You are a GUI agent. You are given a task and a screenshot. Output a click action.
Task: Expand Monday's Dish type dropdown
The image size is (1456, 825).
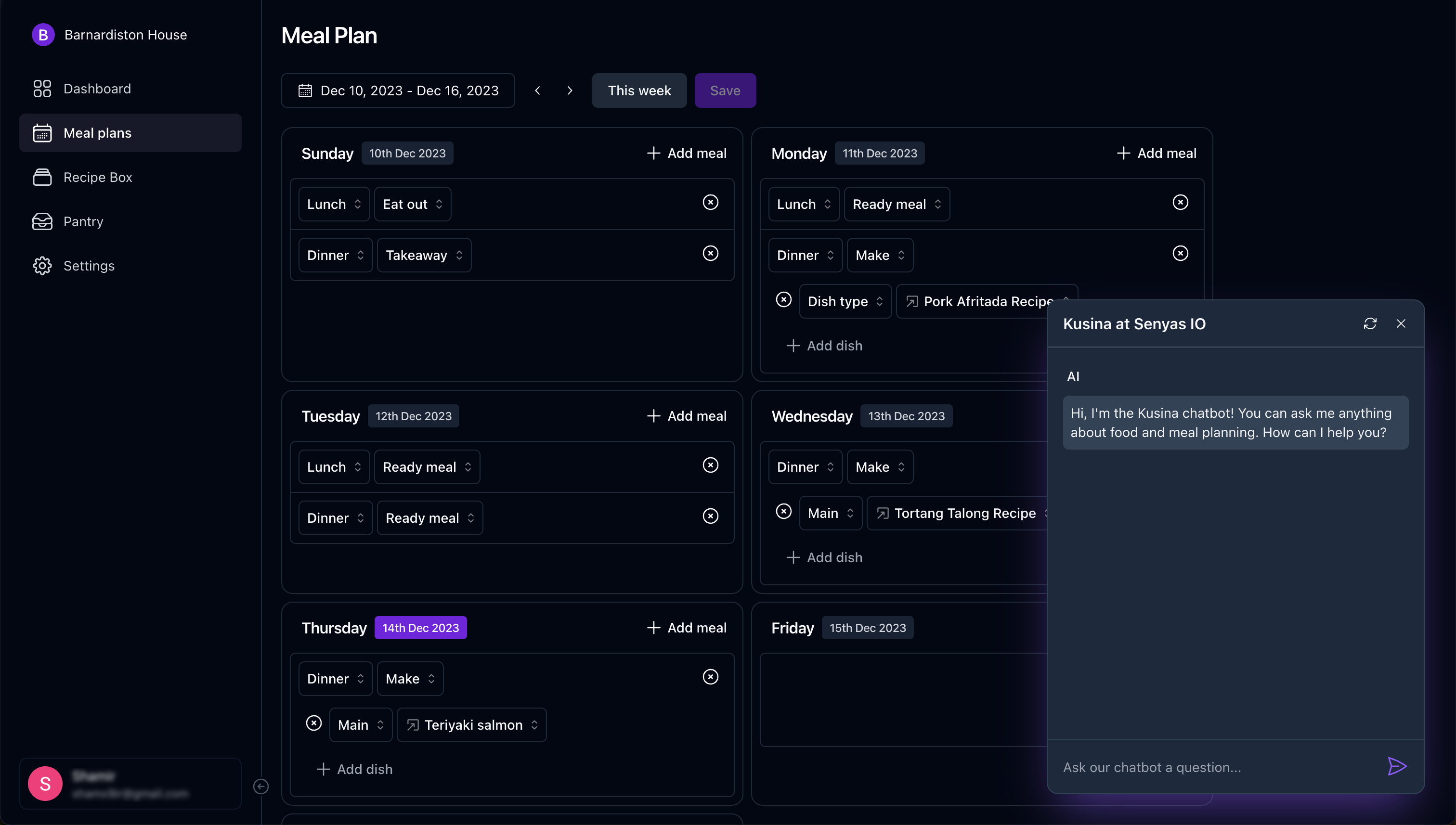(845, 301)
